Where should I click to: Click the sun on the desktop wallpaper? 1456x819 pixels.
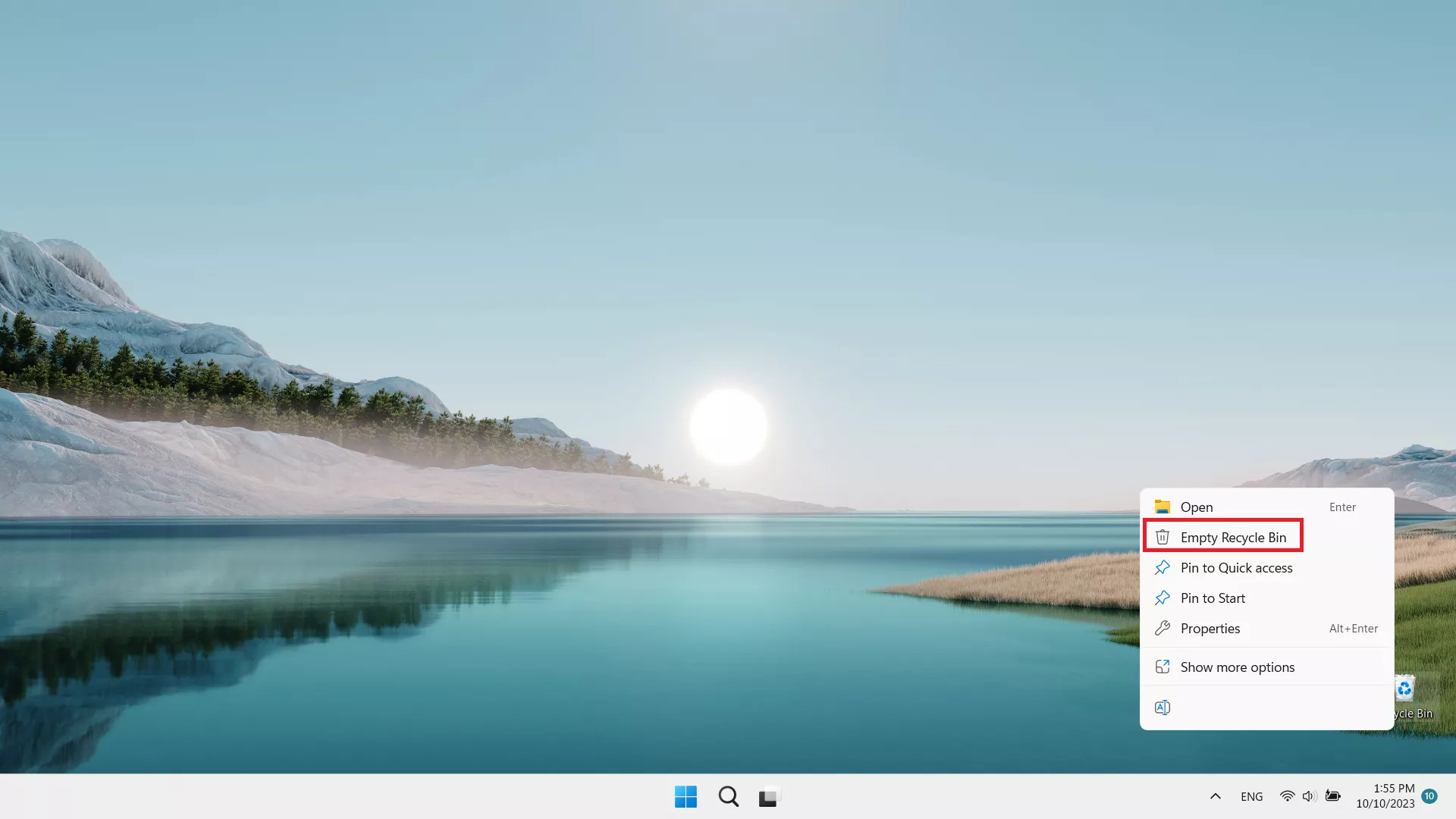point(728,426)
